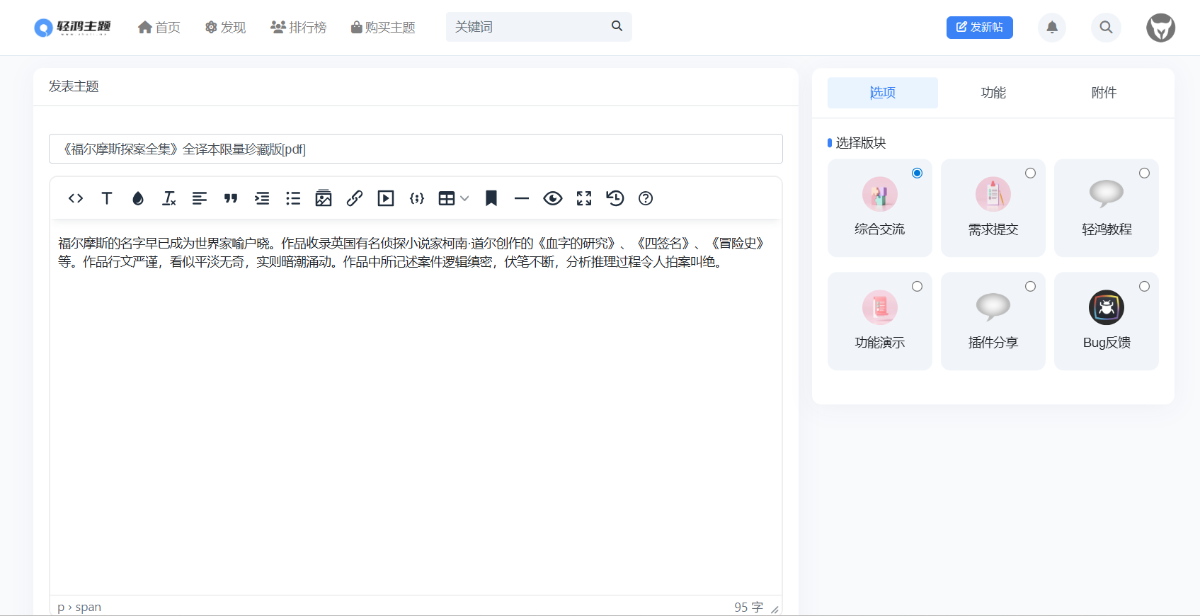
Task: Select the 需求提交 radio button
Action: (x=1030, y=173)
